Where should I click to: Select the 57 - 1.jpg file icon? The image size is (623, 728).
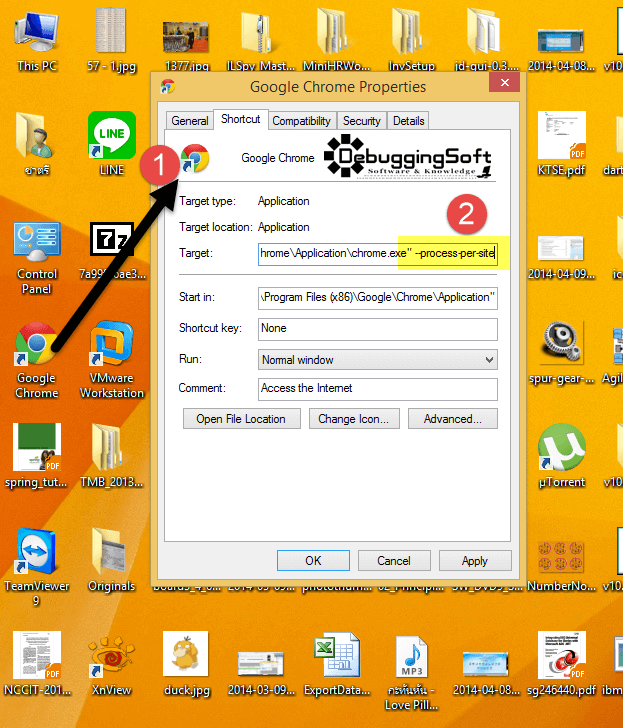[x=111, y=31]
